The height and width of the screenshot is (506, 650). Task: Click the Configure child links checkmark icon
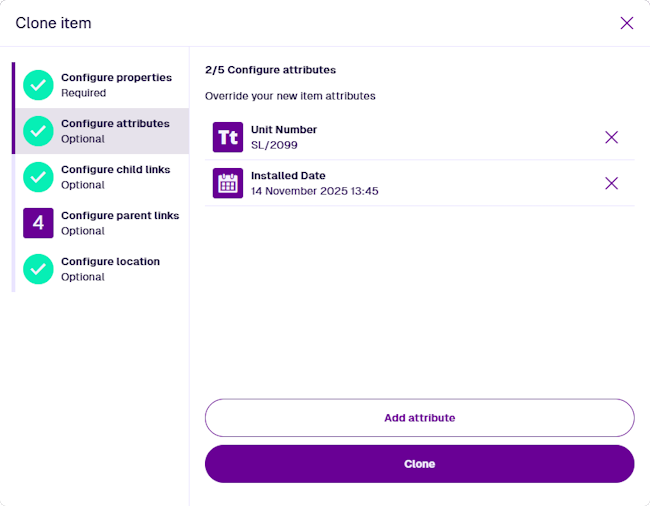point(38,177)
